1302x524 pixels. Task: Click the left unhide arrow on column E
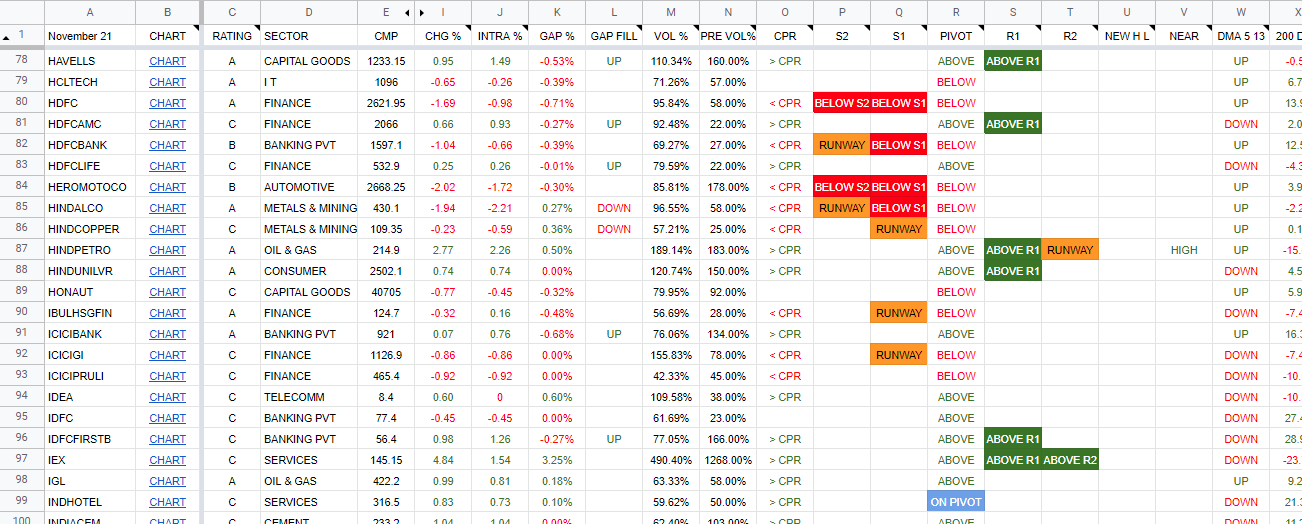(407, 13)
